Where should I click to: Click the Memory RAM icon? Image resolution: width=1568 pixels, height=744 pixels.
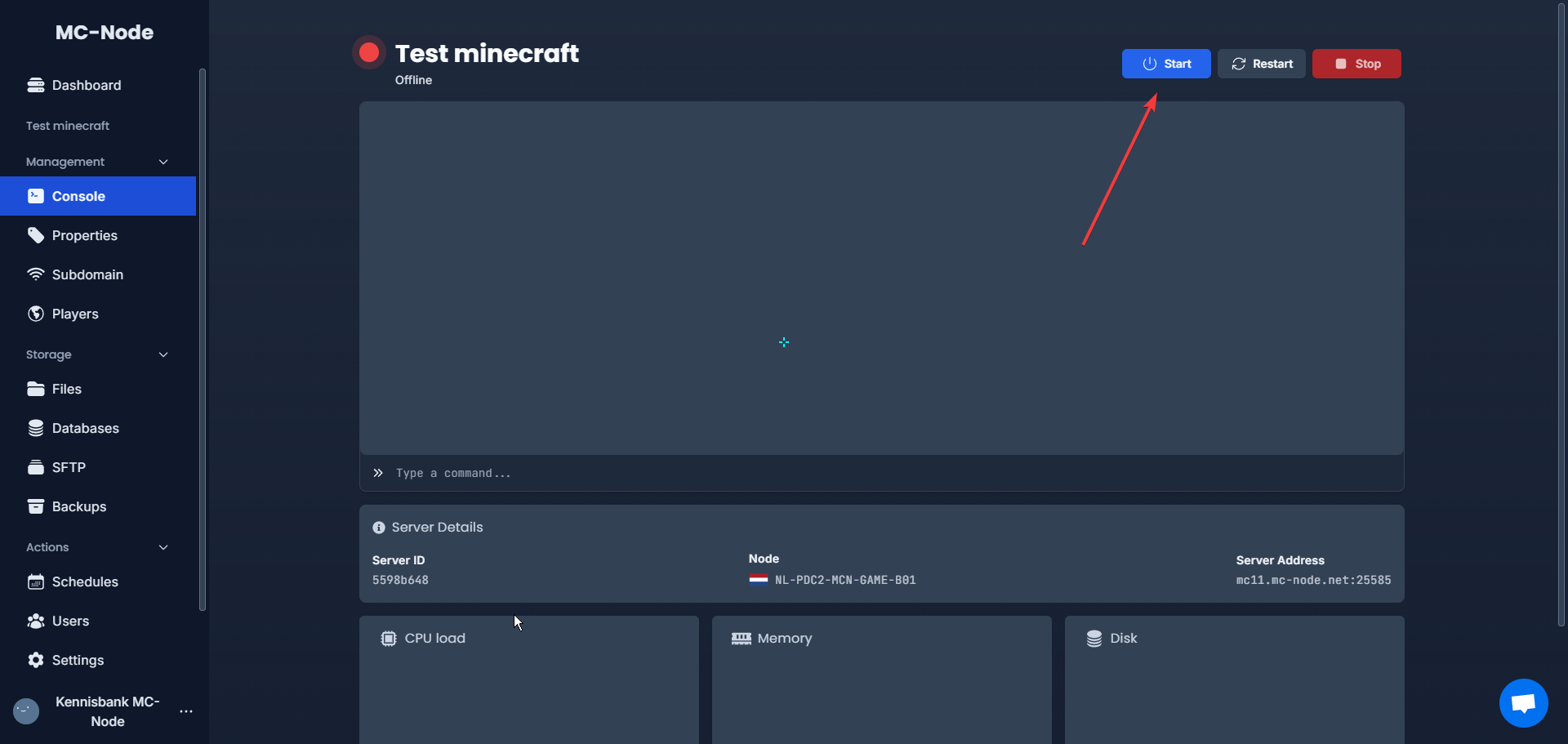point(742,639)
